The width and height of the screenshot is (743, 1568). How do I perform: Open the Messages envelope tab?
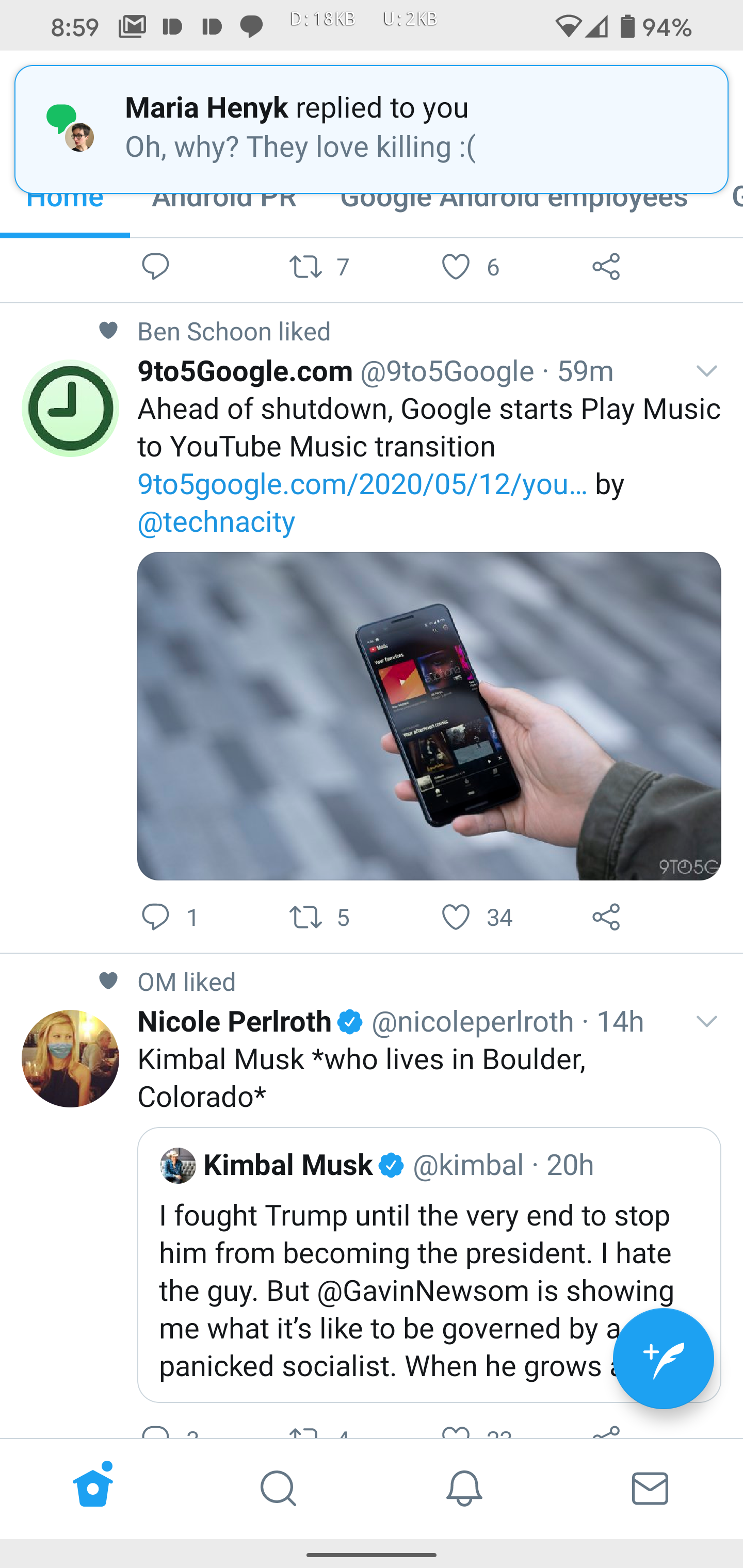click(650, 1488)
